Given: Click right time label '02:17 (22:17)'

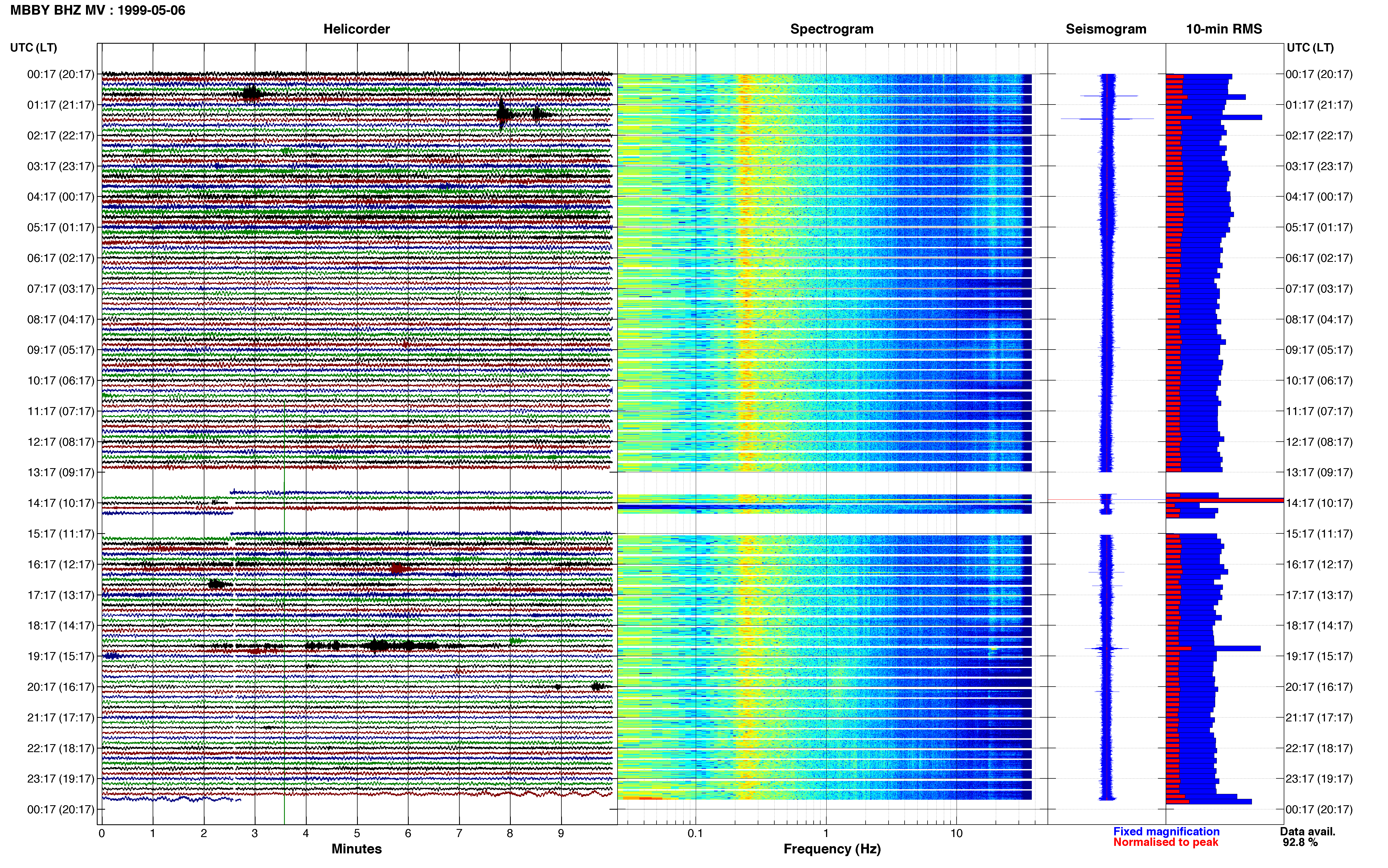Looking at the screenshot, I should [1319, 135].
